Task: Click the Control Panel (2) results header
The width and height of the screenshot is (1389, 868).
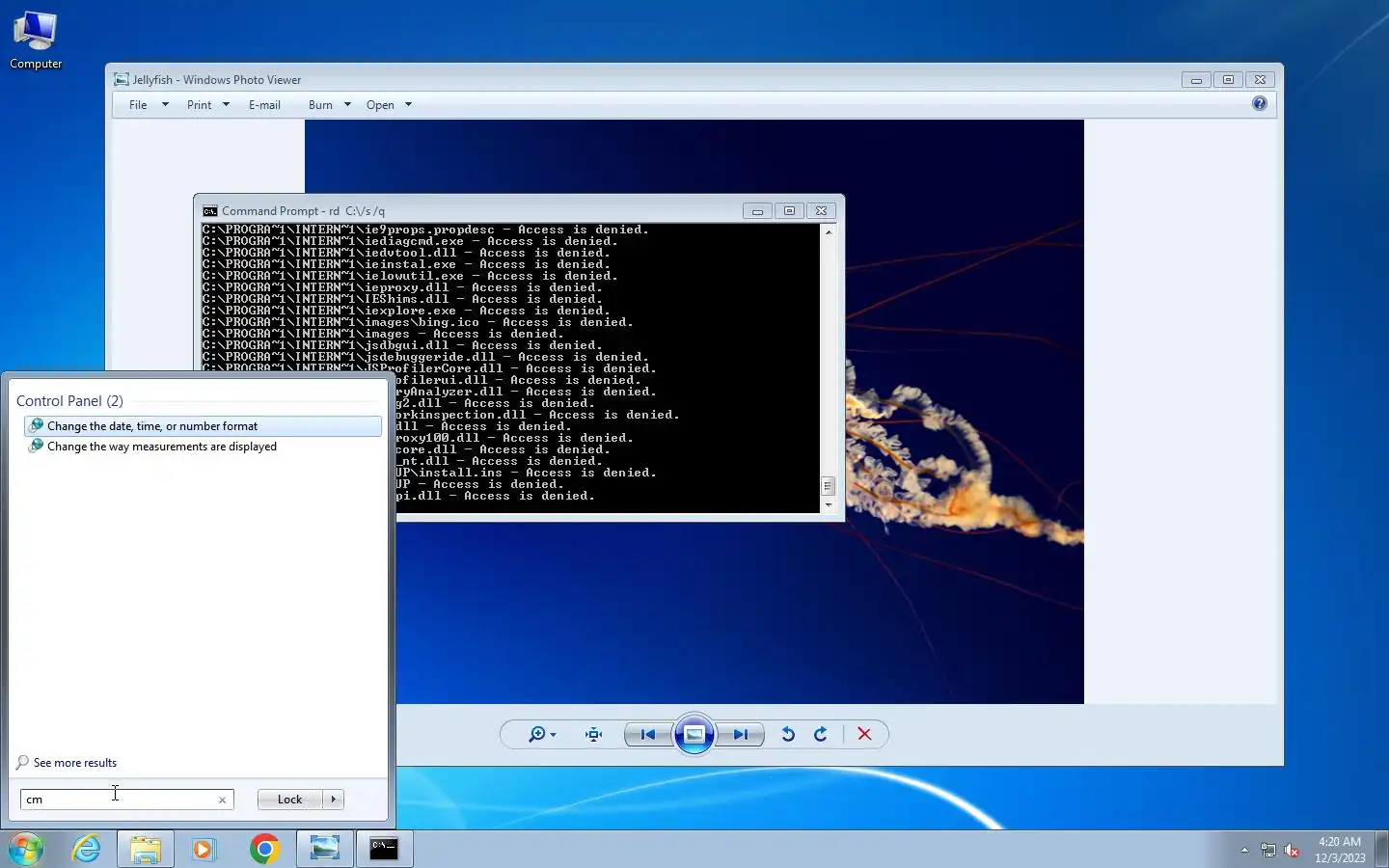Action: pos(69,401)
